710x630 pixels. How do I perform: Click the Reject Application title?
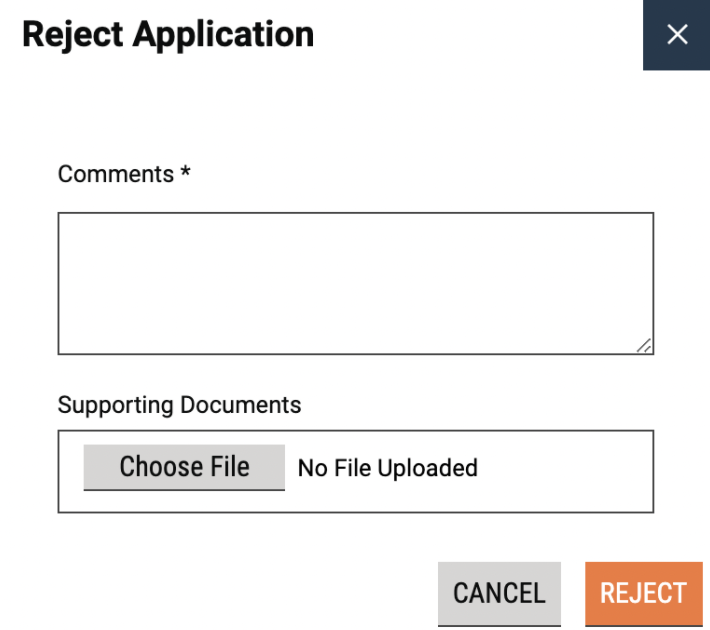click(168, 34)
